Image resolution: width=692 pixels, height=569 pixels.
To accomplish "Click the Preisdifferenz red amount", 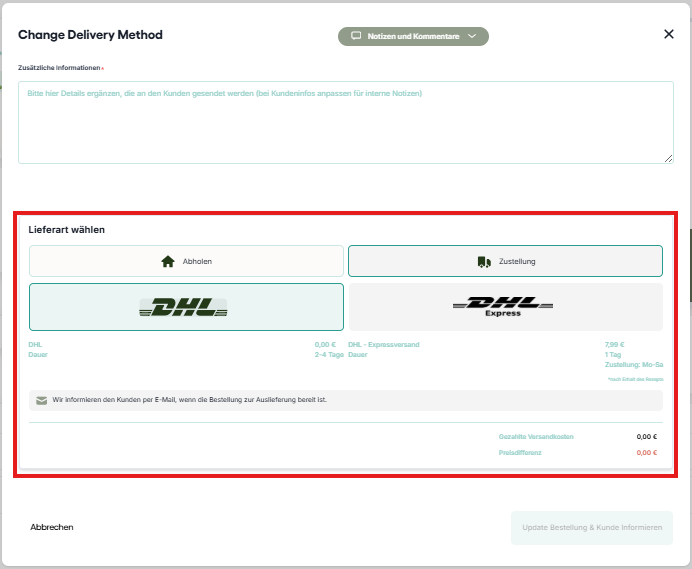I will 646,453.
